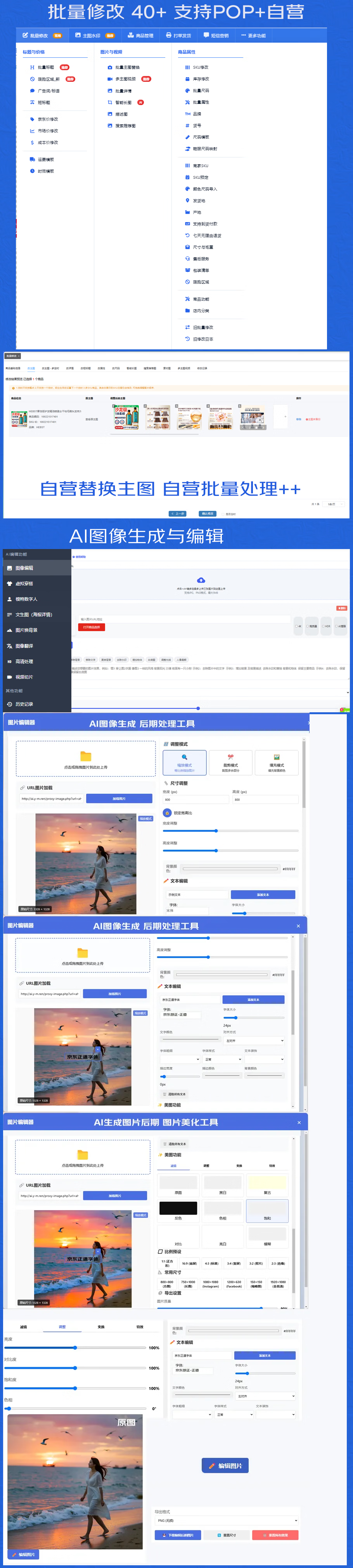Open 市场价修改 chart item

tap(44, 131)
